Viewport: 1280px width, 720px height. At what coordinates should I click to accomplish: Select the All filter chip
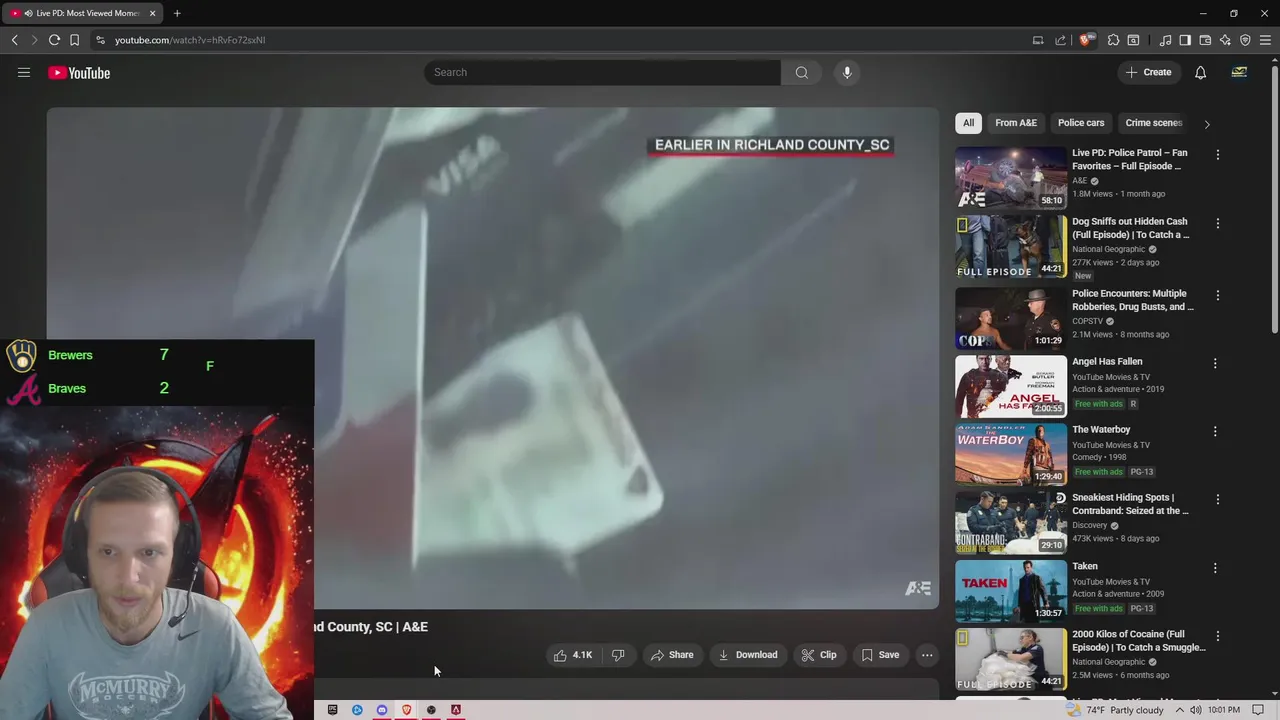pos(968,123)
